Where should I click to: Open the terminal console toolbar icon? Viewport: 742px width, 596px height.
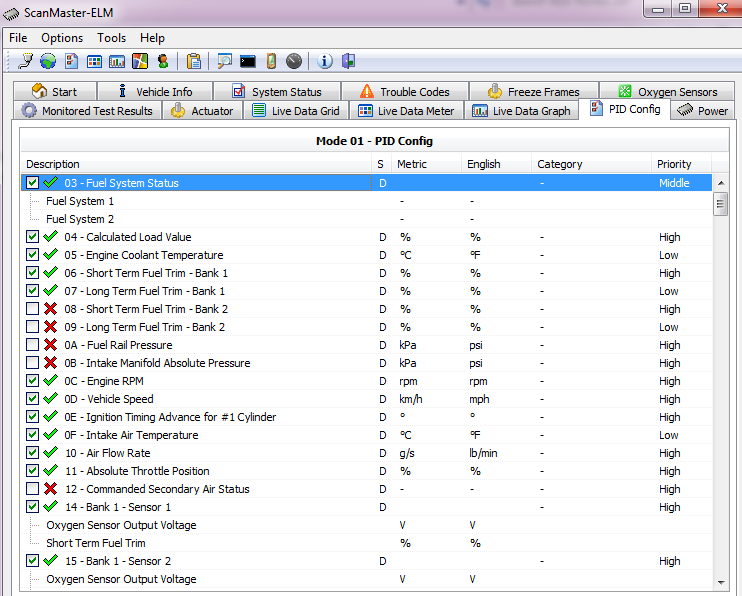coord(247,62)
